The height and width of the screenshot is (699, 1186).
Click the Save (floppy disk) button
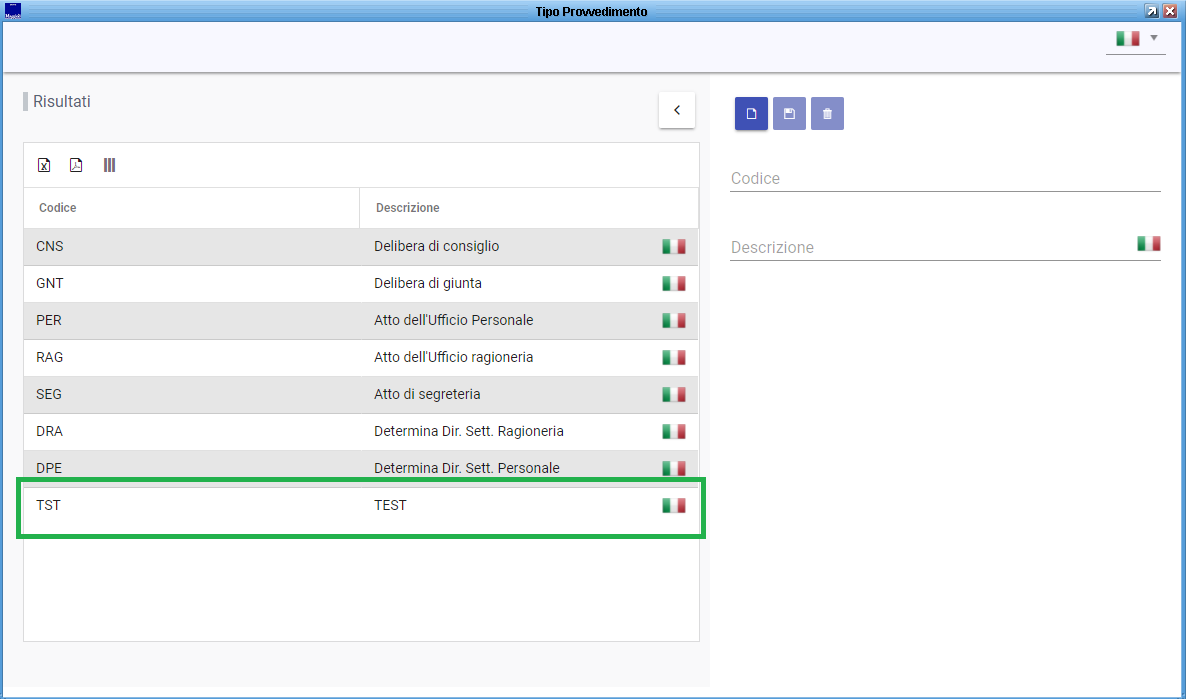click(789, 113)
